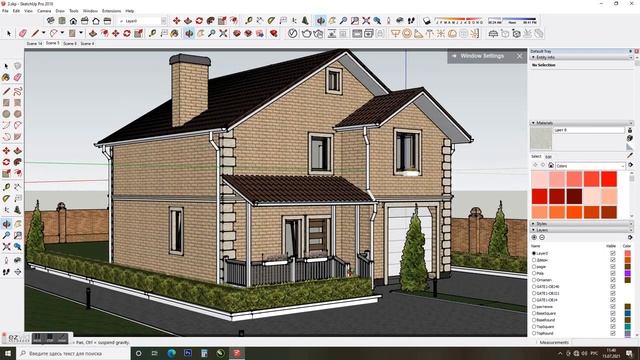Screen dimensions: 640x360
Task: Select the material sample eyedropper
Action: (x=630, y=156)
